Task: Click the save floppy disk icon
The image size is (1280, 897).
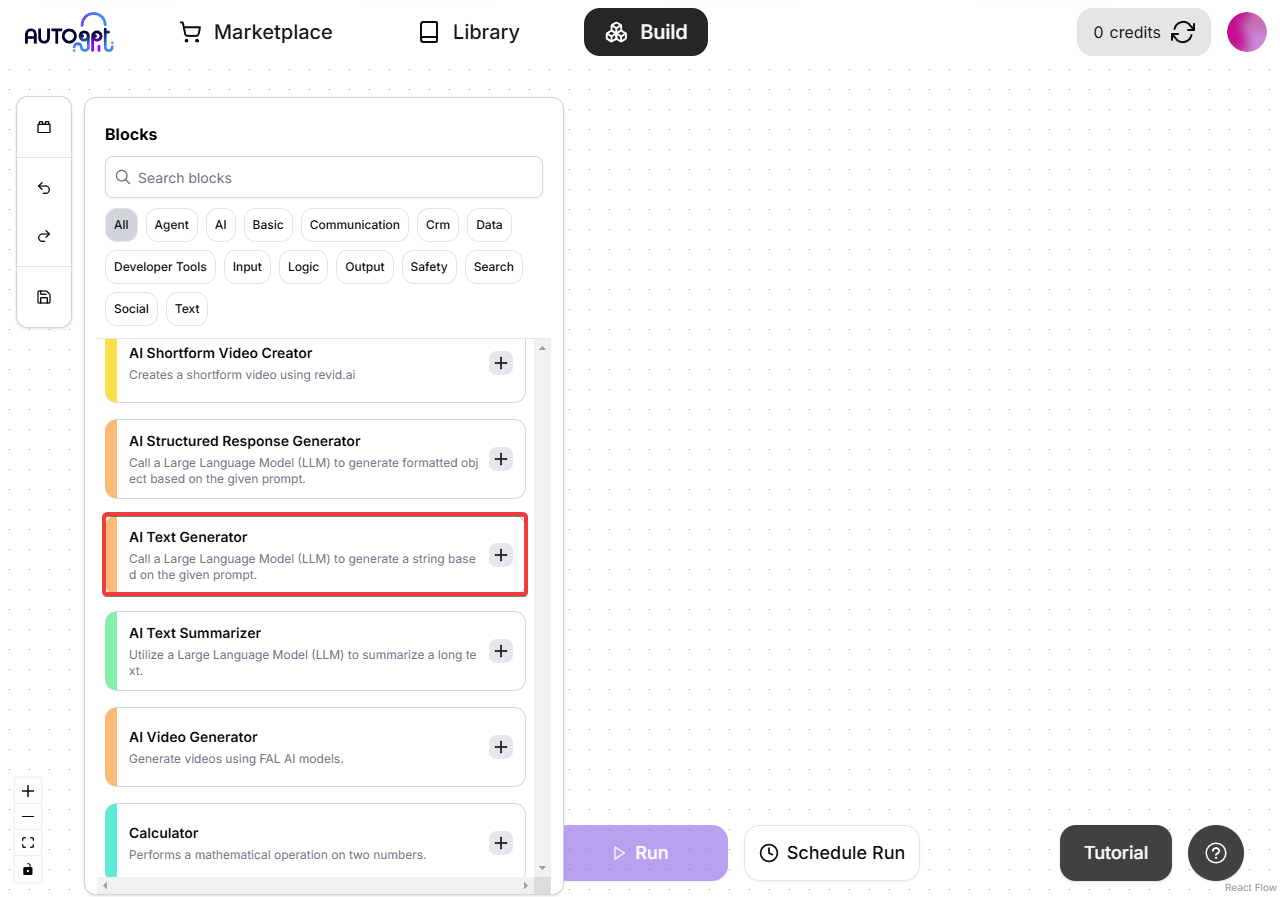Action: click(44, 297)
